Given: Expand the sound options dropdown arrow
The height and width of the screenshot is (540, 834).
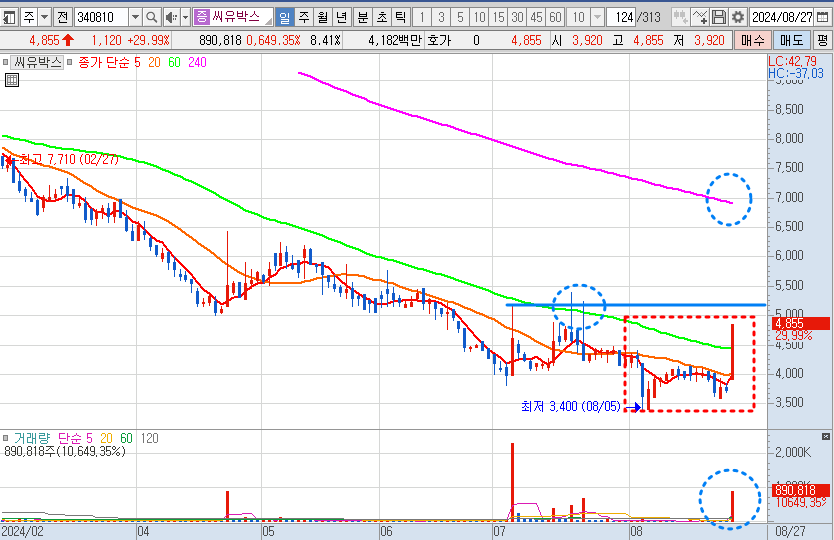Looking at the screenshot, I should point(185,18).
